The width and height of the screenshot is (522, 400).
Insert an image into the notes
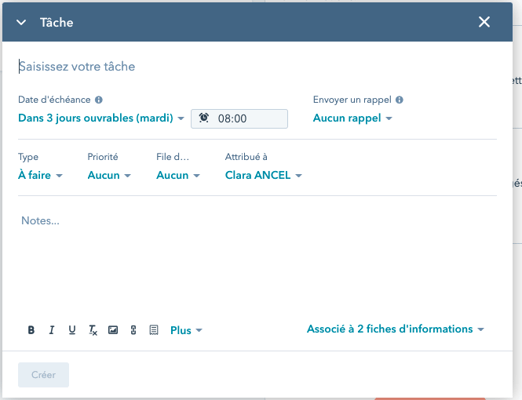(x=113, y=330)
